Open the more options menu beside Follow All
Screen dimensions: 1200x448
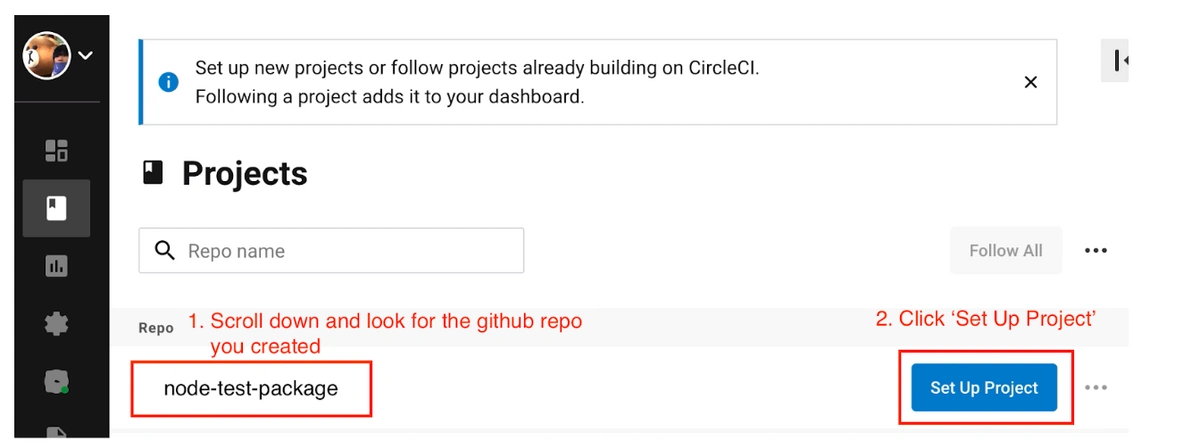[1096, 250]
